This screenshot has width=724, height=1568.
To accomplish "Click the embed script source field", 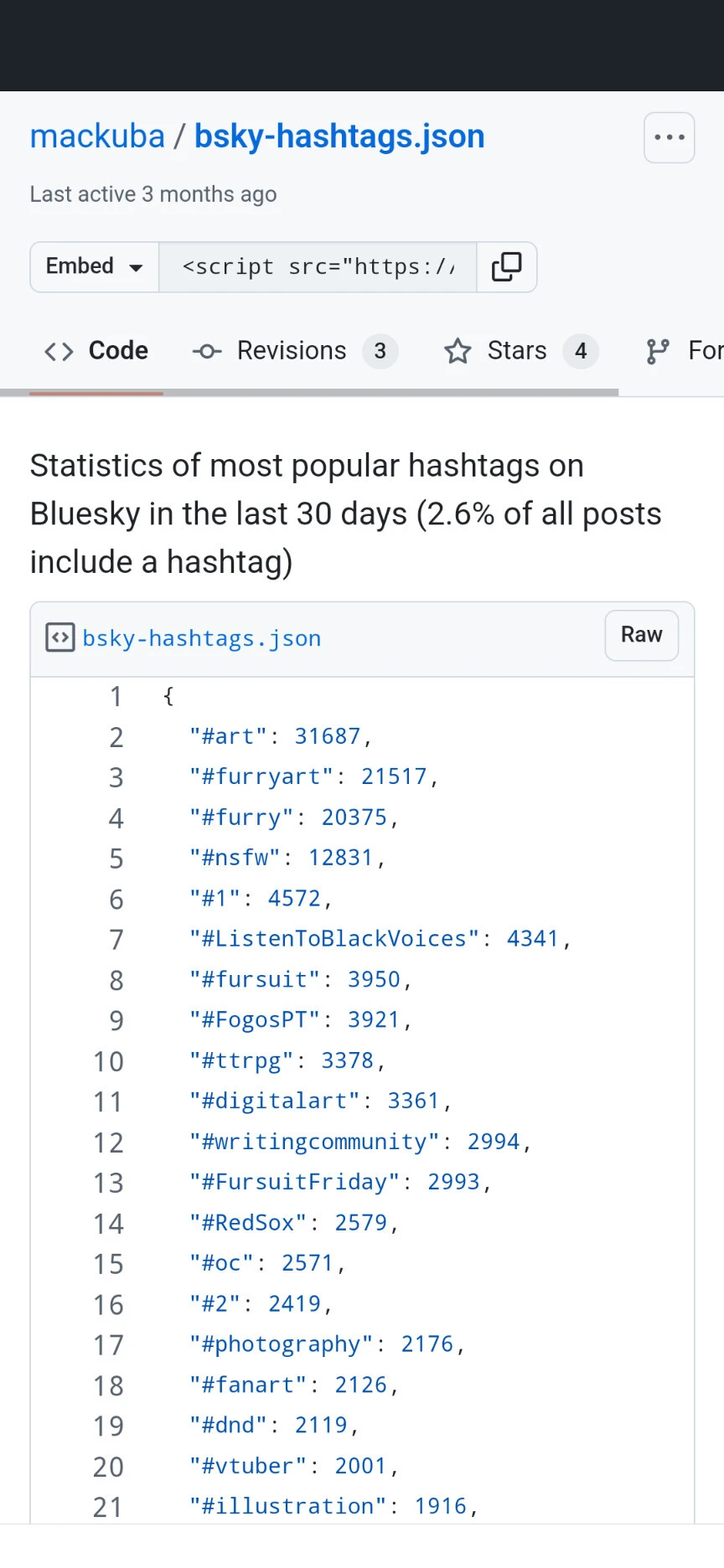I will click(318, 266).
